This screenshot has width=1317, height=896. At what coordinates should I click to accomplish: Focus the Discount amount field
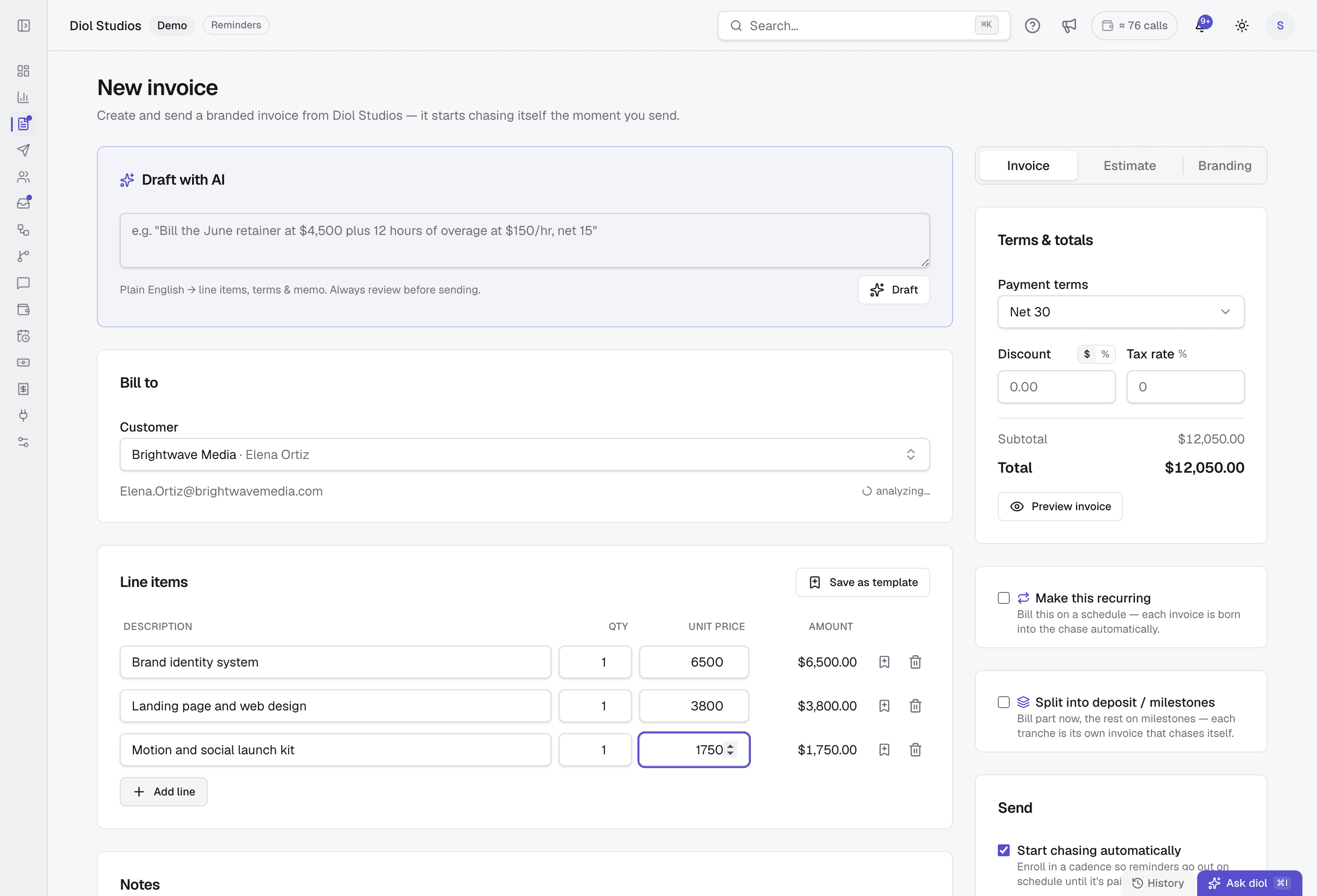point(1056,387)
